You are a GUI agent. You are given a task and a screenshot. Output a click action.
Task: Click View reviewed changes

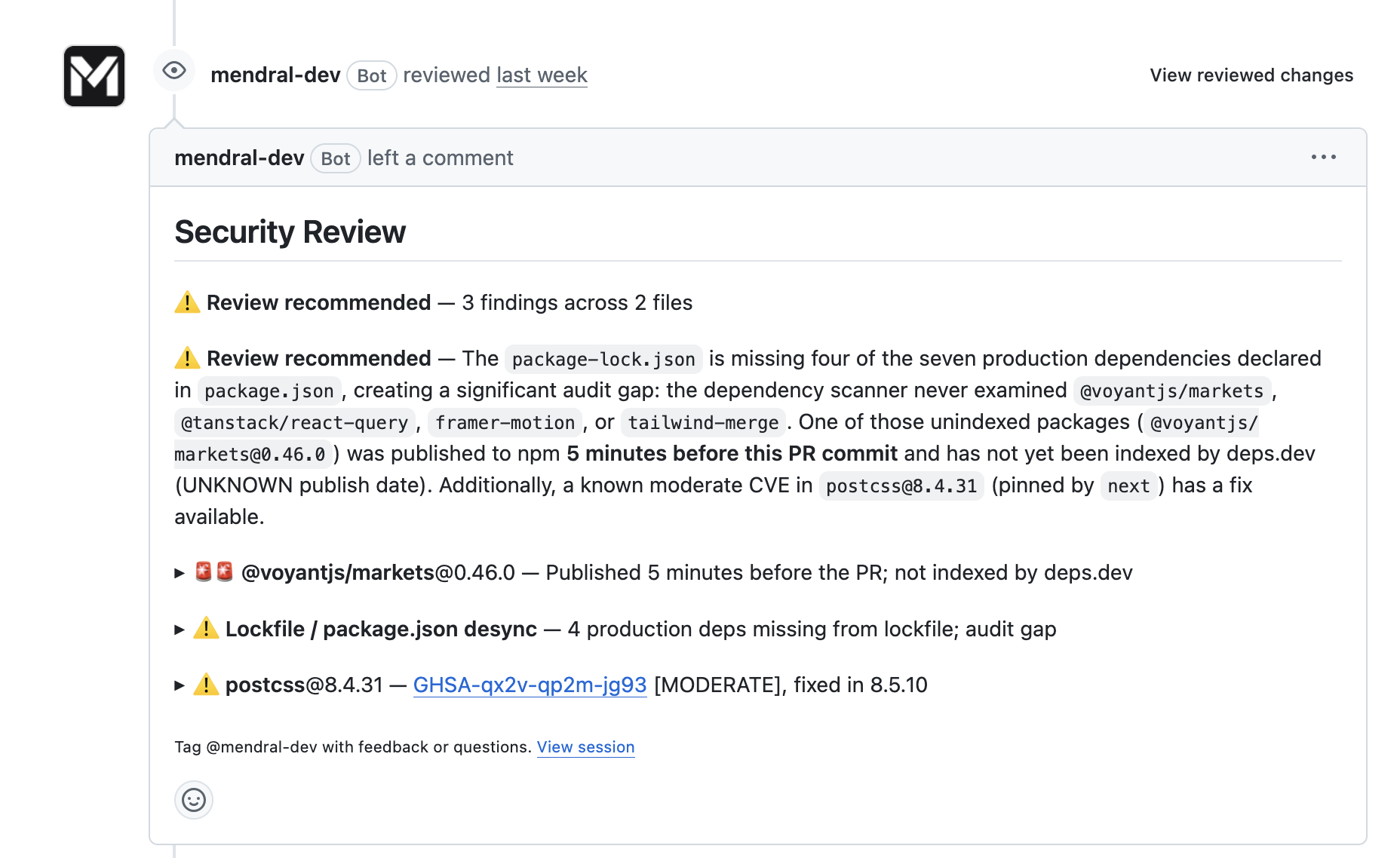click(x=1251, y=75)
